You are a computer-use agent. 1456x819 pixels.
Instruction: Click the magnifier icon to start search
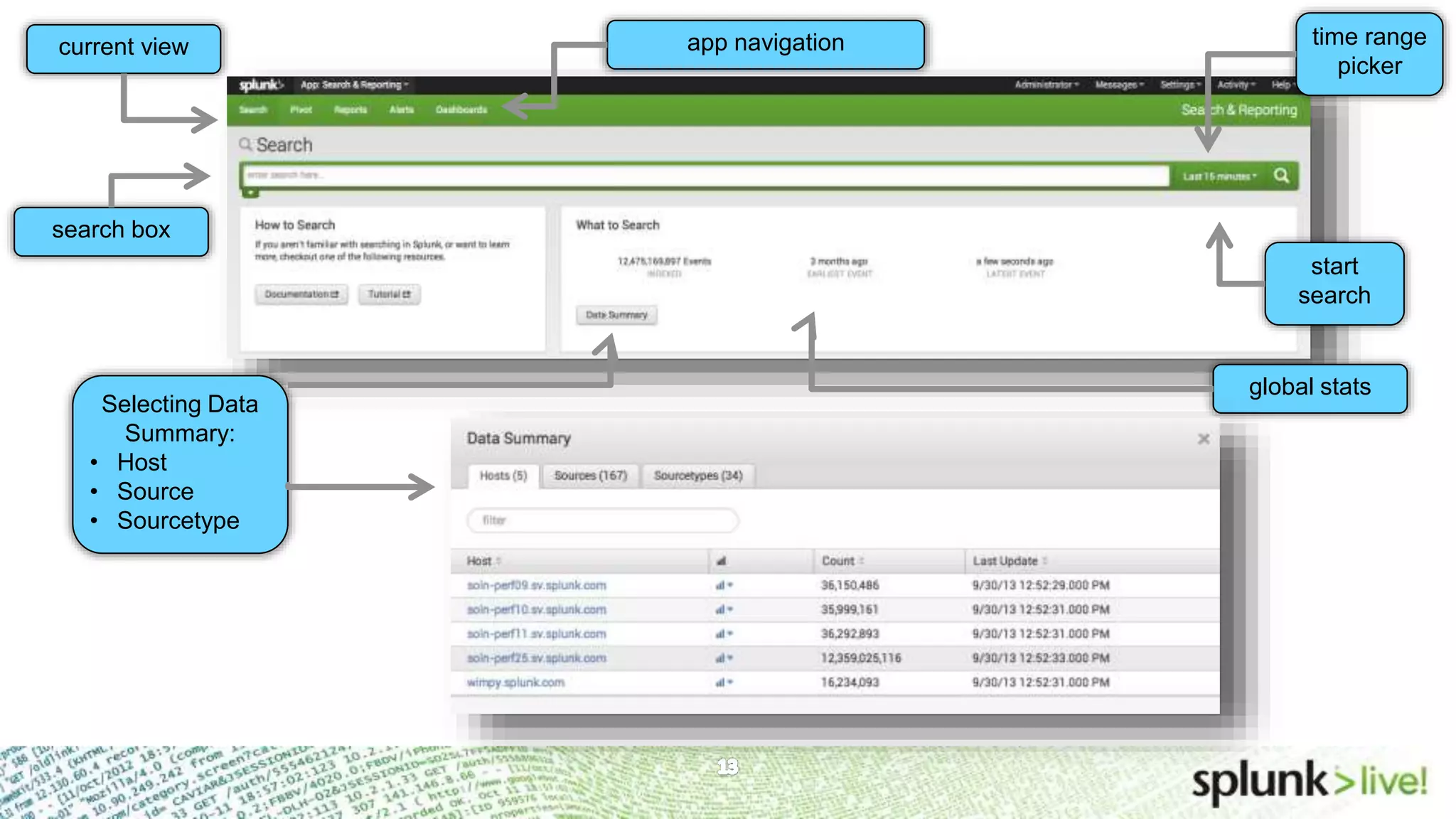click(x=1281, y=176)
